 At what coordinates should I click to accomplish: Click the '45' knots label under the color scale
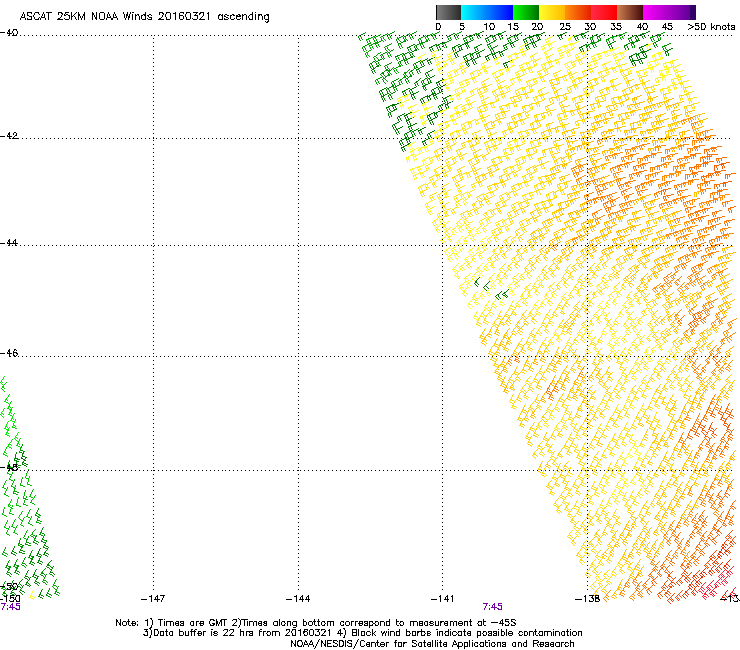coord(667,27)
